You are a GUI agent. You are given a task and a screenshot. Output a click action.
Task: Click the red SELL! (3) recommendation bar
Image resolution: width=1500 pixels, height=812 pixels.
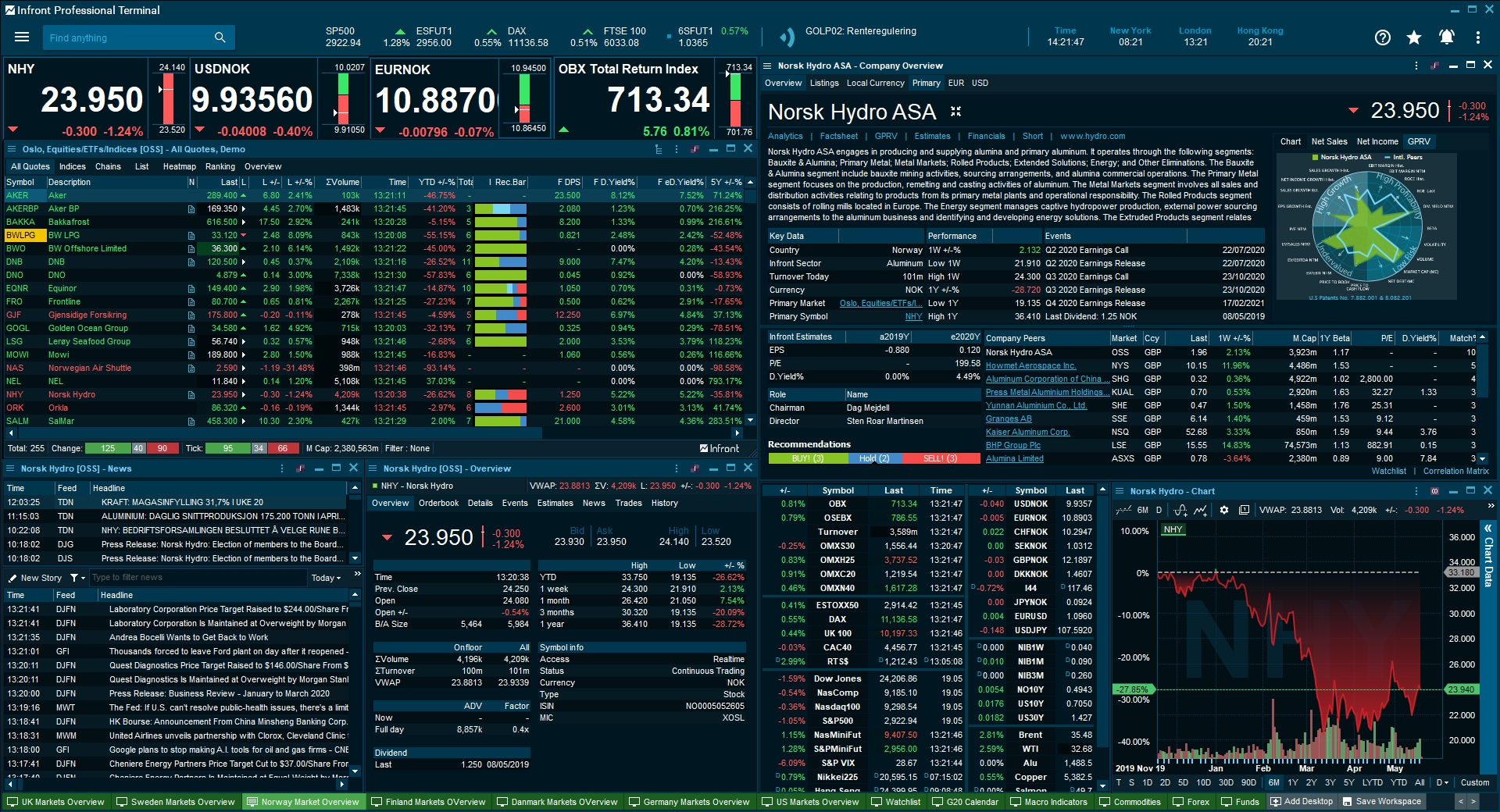(x=940, y=458)
